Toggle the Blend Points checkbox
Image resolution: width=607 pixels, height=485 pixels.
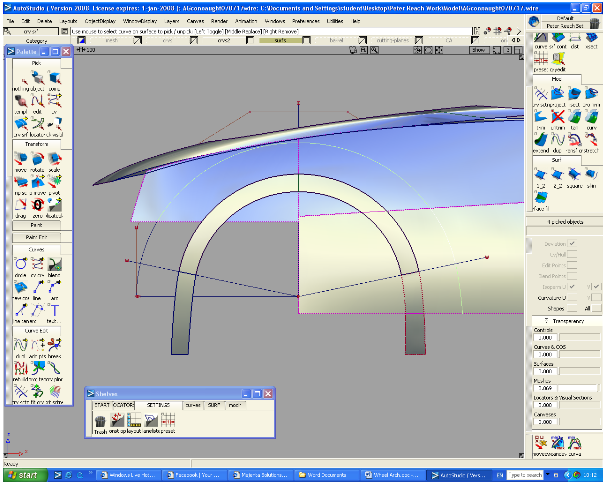point(572,276)
